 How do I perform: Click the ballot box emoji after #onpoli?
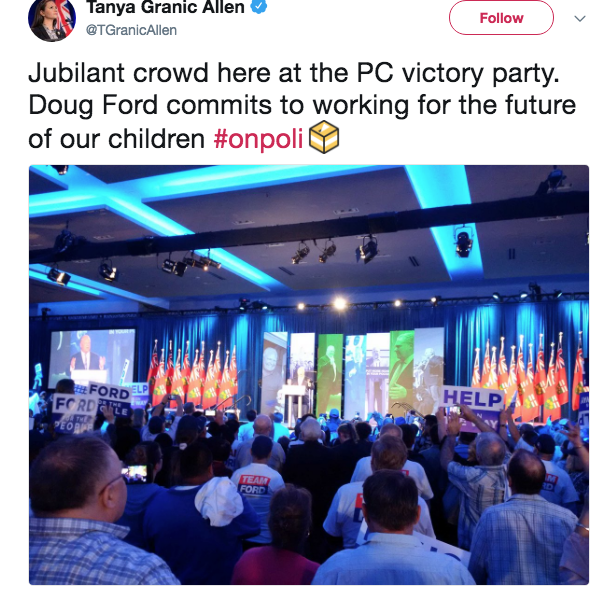point(324,137)
